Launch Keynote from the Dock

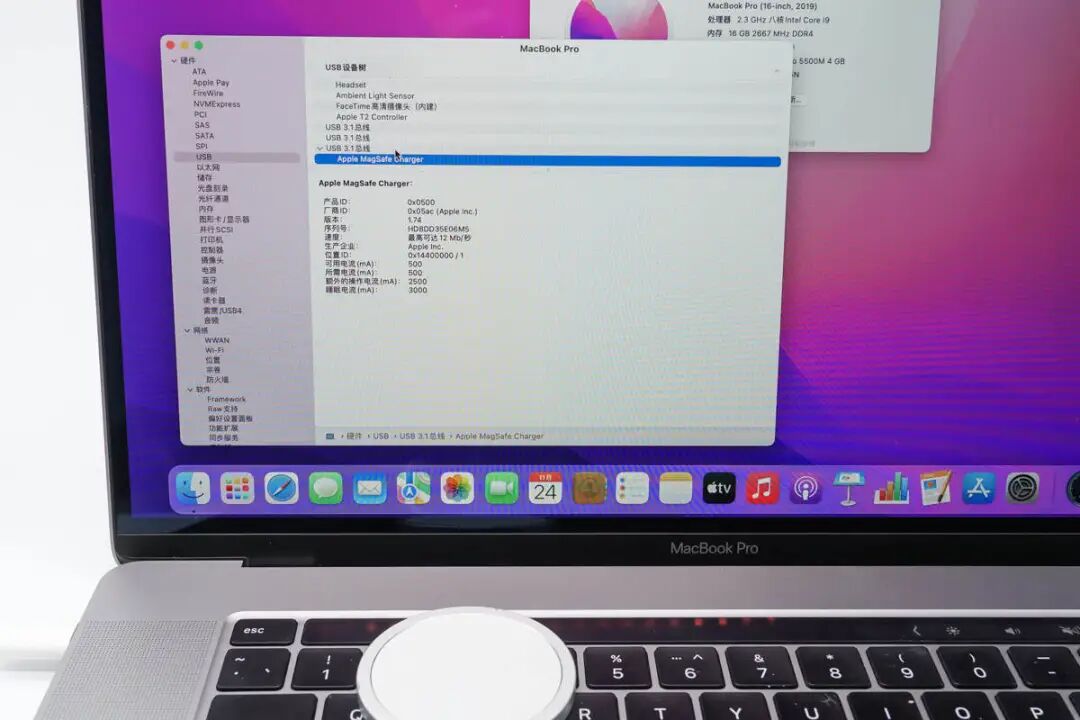[849, 488]
